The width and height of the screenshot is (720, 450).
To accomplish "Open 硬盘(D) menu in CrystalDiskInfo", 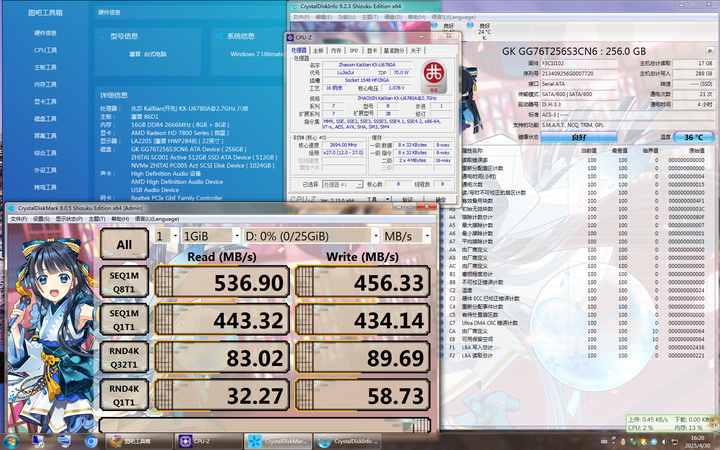I will [393, 17].
